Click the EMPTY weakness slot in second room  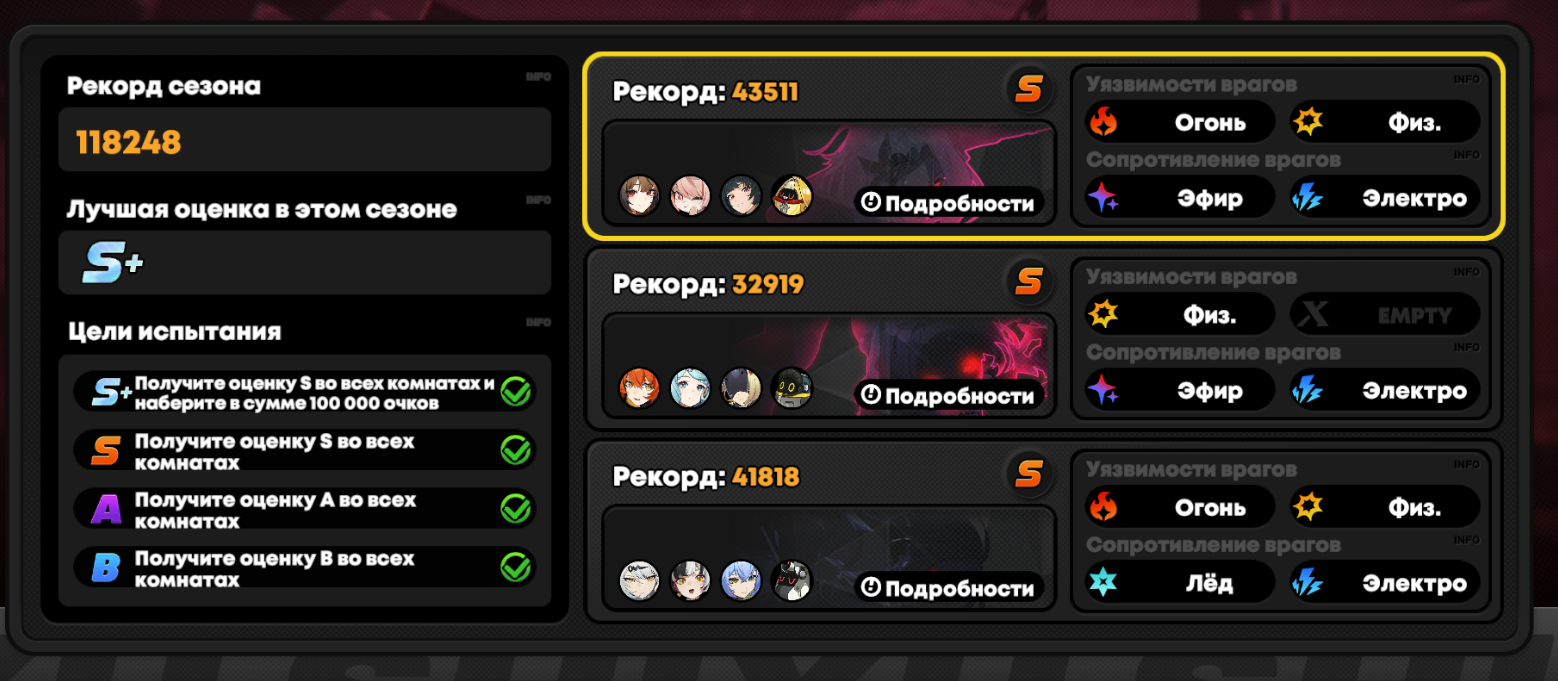(1385, 315)
